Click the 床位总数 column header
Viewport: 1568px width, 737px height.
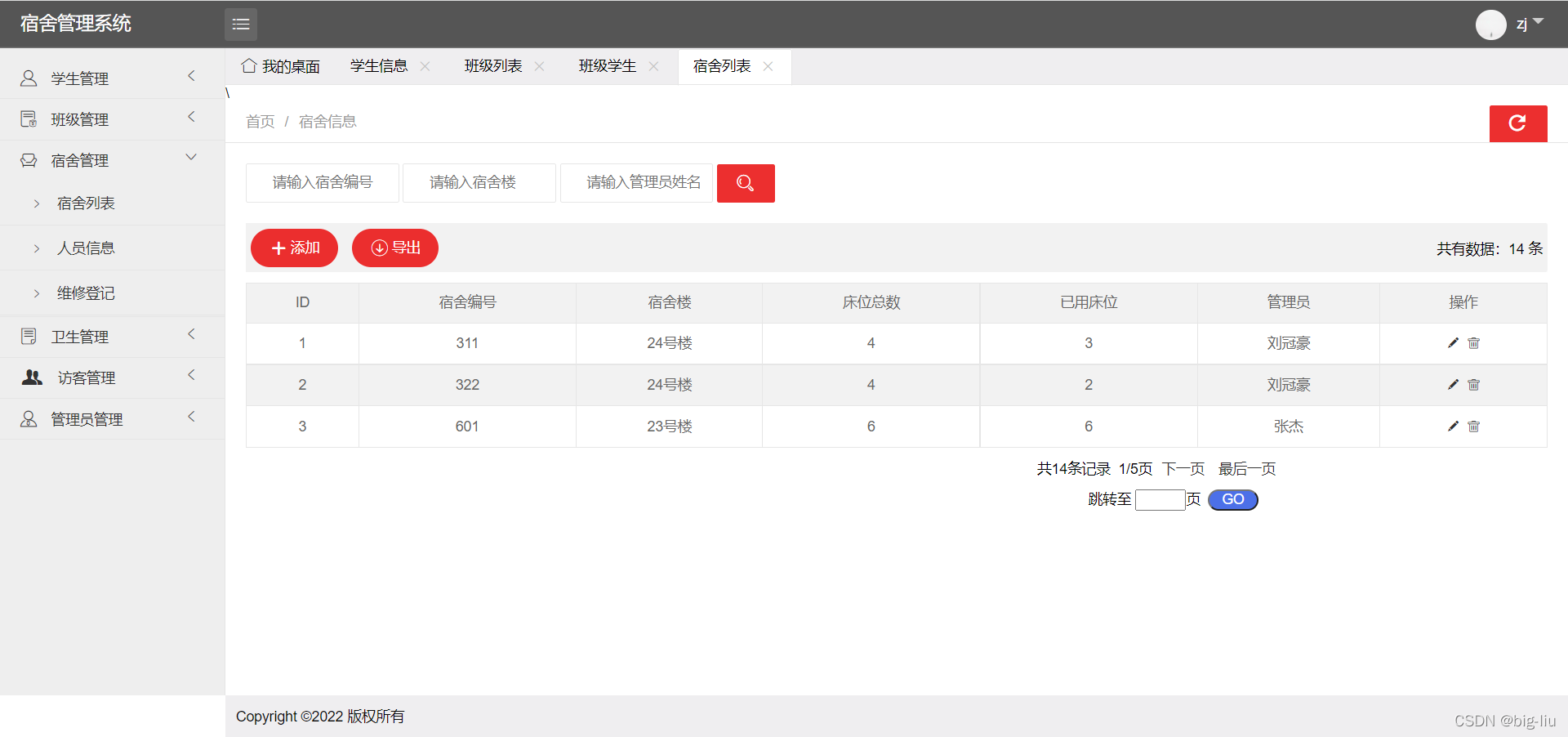pyautogui.click(x=871, y=302)
